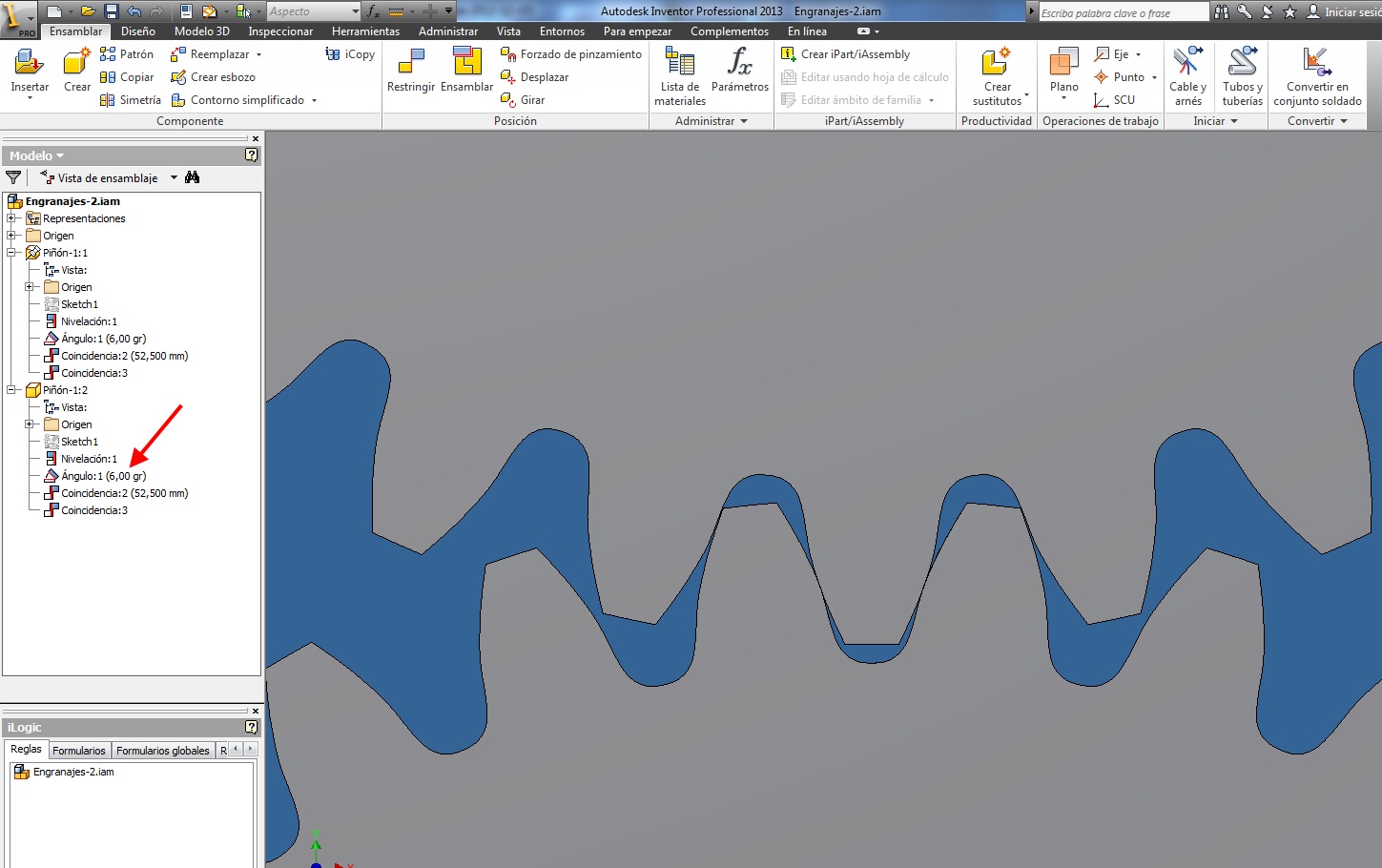Click the Modelo browser help button
1382x868 pixels.
[251, 155]
